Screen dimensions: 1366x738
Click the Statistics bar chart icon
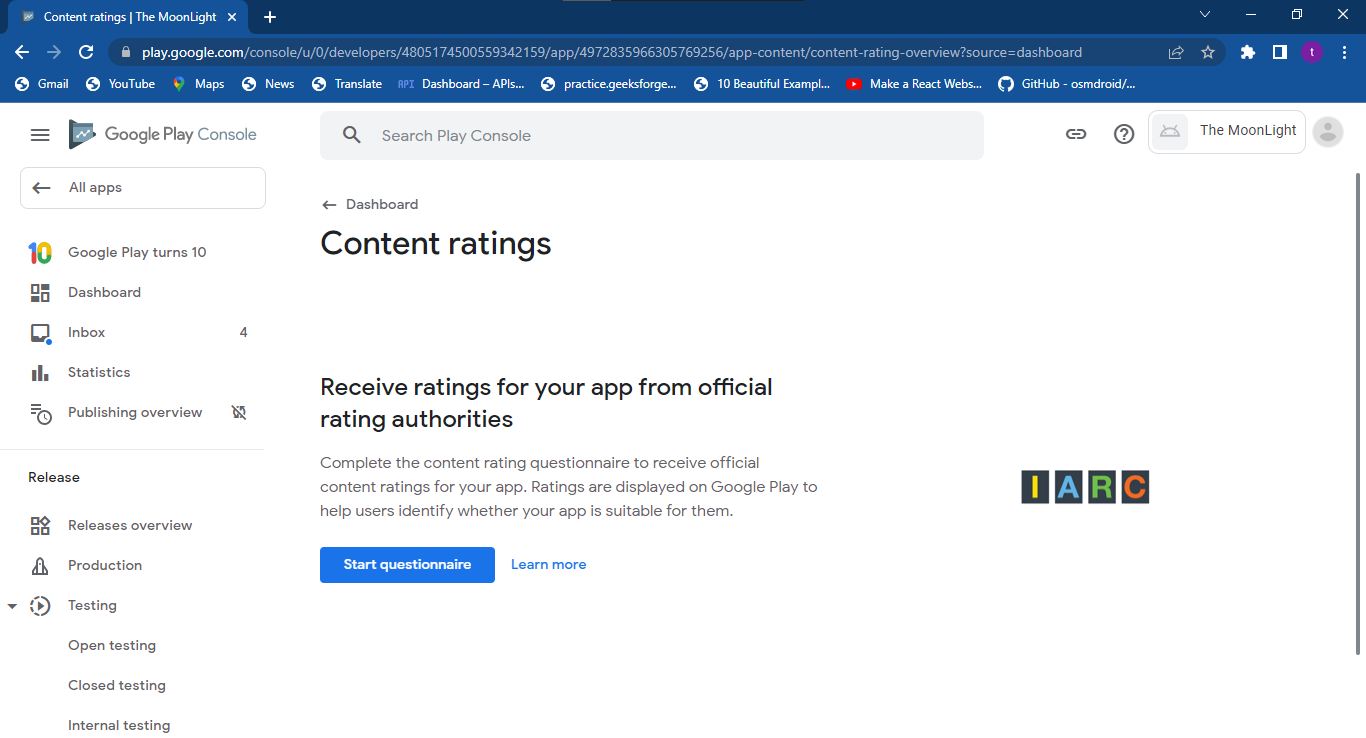(x=40, y=373)
